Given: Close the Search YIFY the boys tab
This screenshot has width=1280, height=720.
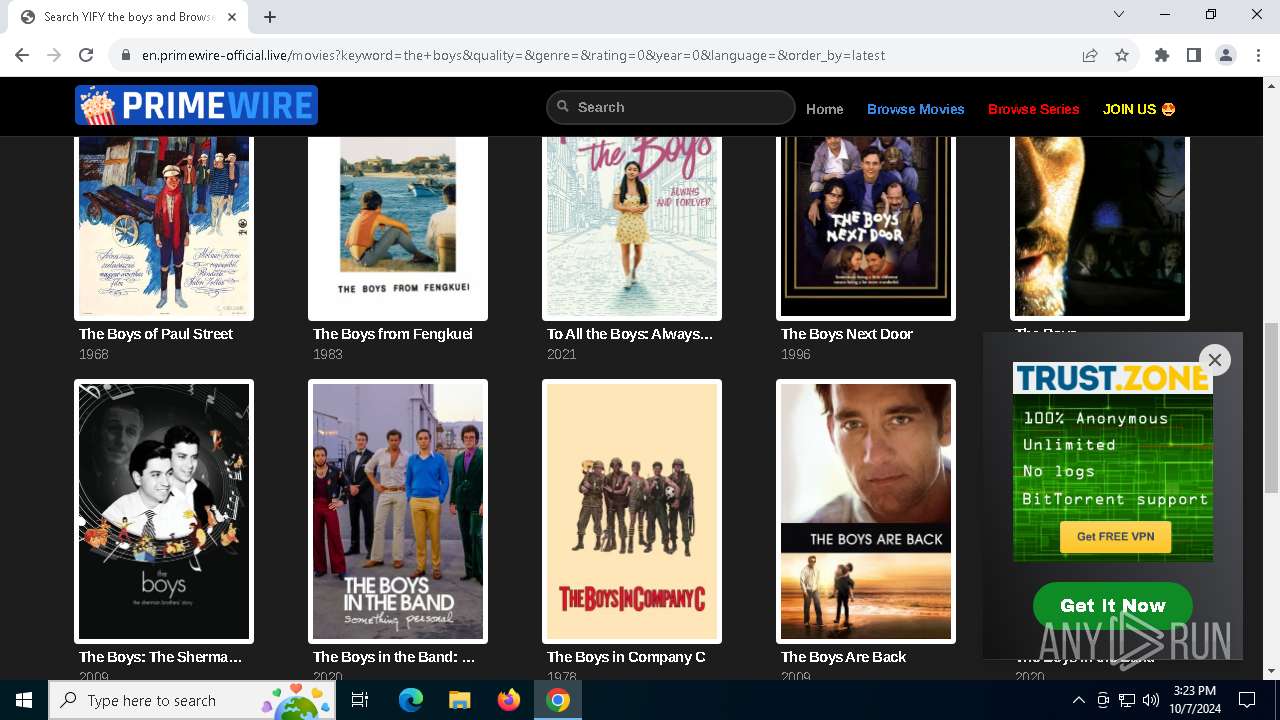Looking at the screenshot, I should (x=233, y=17).
